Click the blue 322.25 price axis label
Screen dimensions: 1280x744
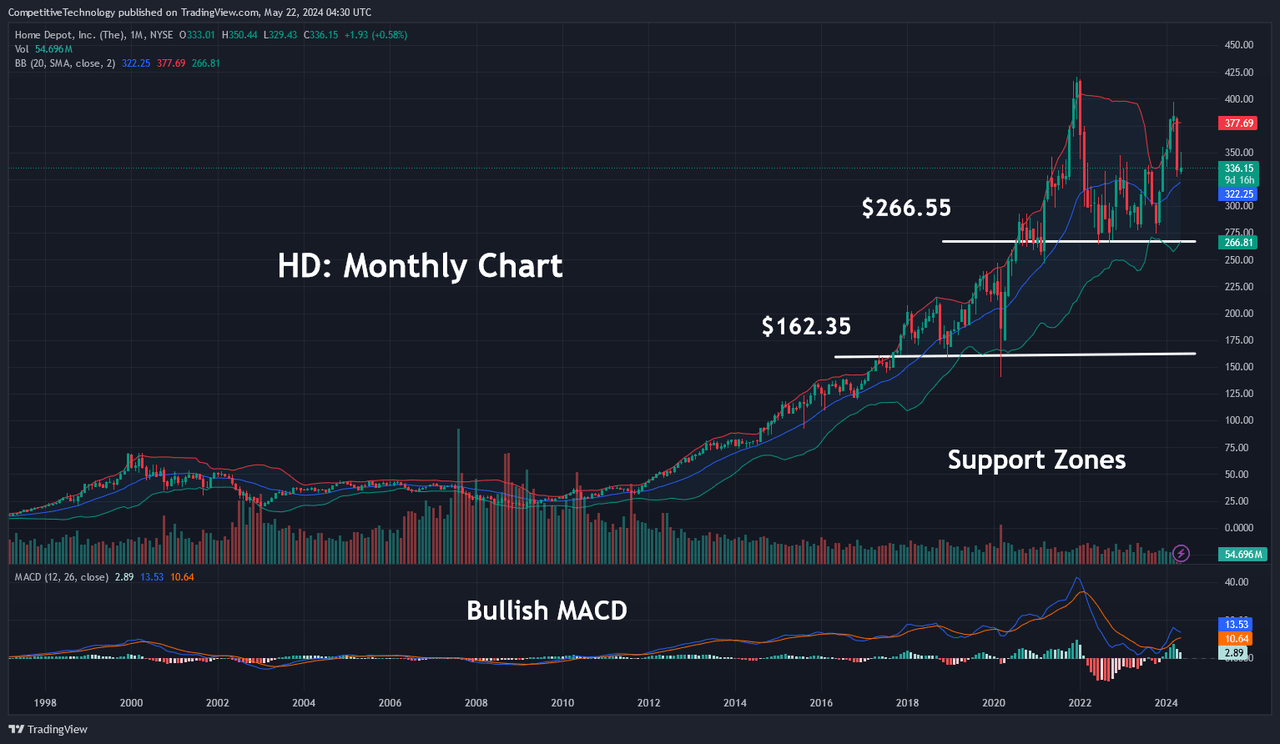click(1236, 194)
